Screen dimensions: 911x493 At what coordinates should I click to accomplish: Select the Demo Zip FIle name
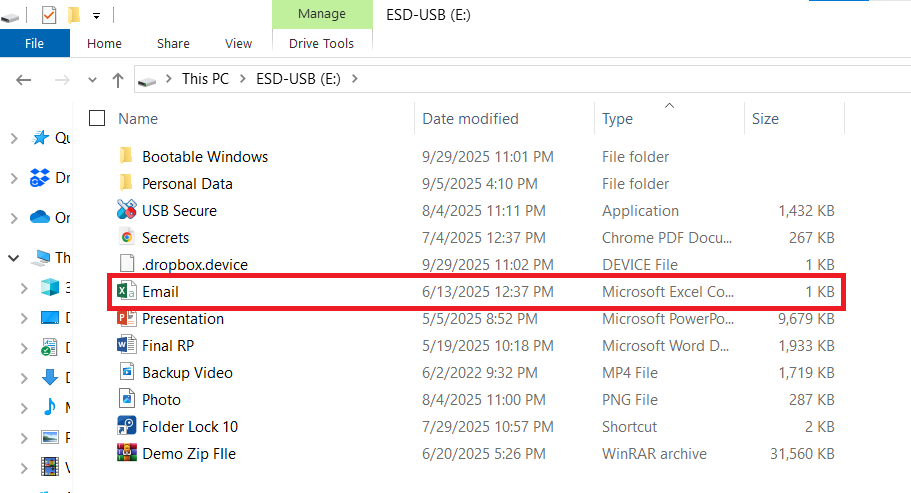[189, 454]
